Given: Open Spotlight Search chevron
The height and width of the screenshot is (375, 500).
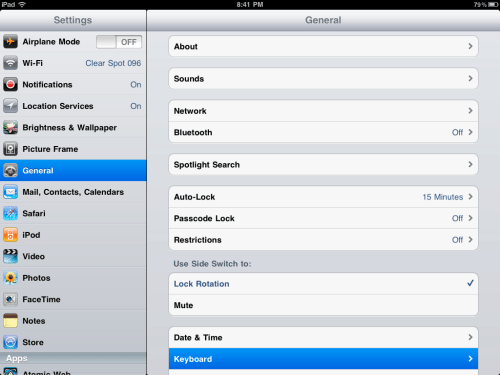Looking at the screenshot, I should tap(470, 164).
